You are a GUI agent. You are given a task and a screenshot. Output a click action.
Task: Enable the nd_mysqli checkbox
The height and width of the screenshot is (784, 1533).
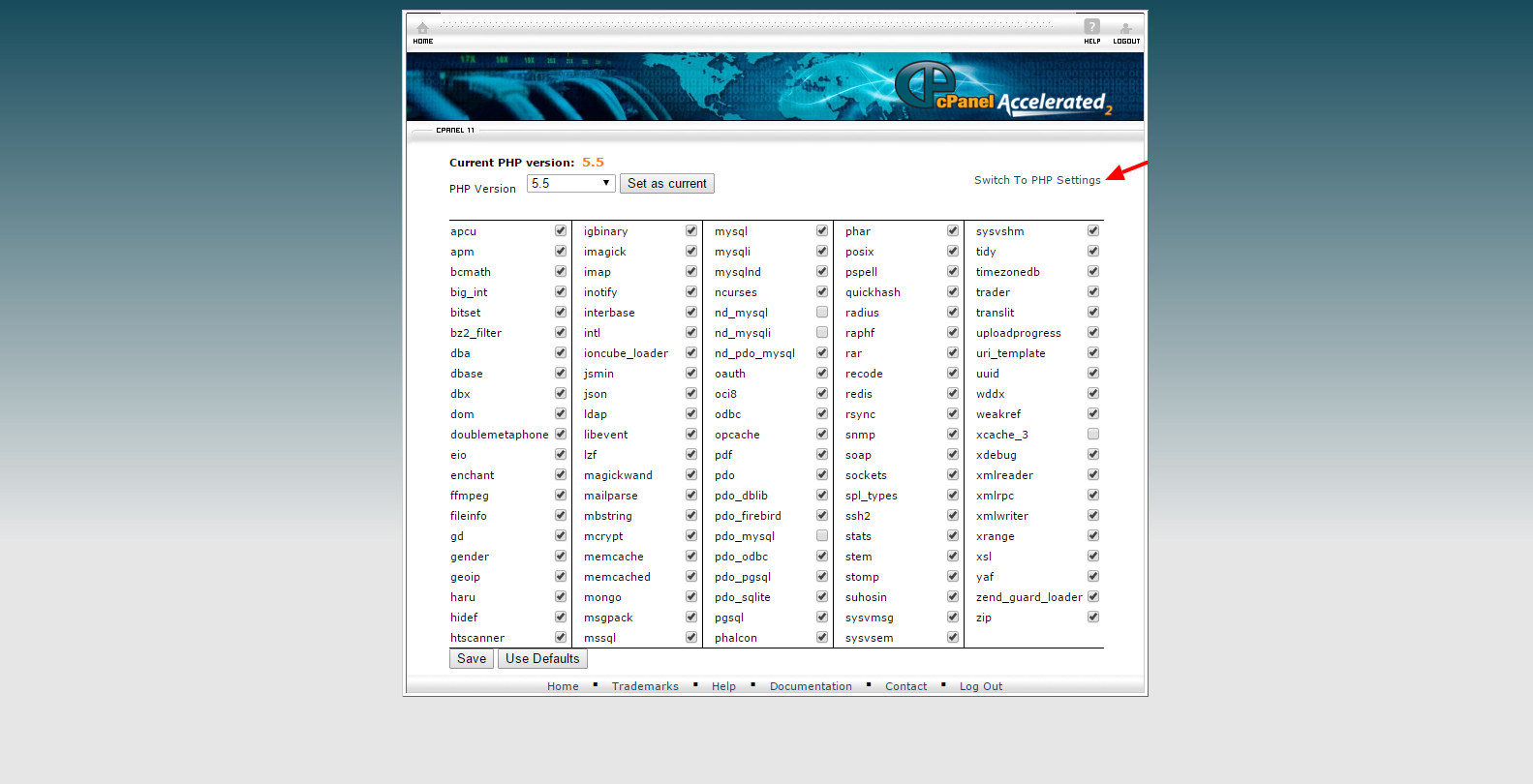point(822,333)
